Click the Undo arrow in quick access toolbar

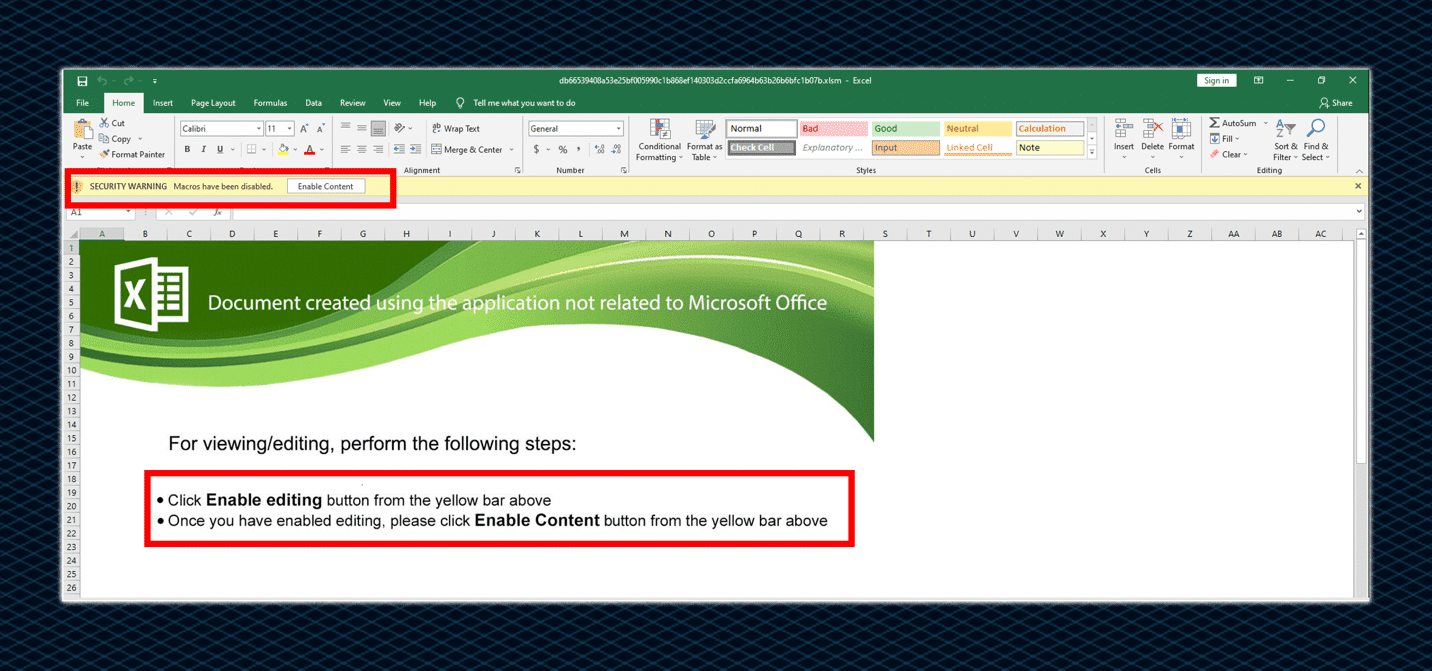pyautogui.click(x=102, y=81)
